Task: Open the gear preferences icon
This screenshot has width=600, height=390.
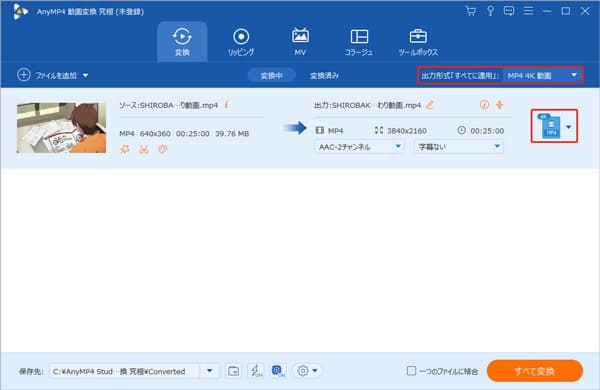Action: [303, 371]
